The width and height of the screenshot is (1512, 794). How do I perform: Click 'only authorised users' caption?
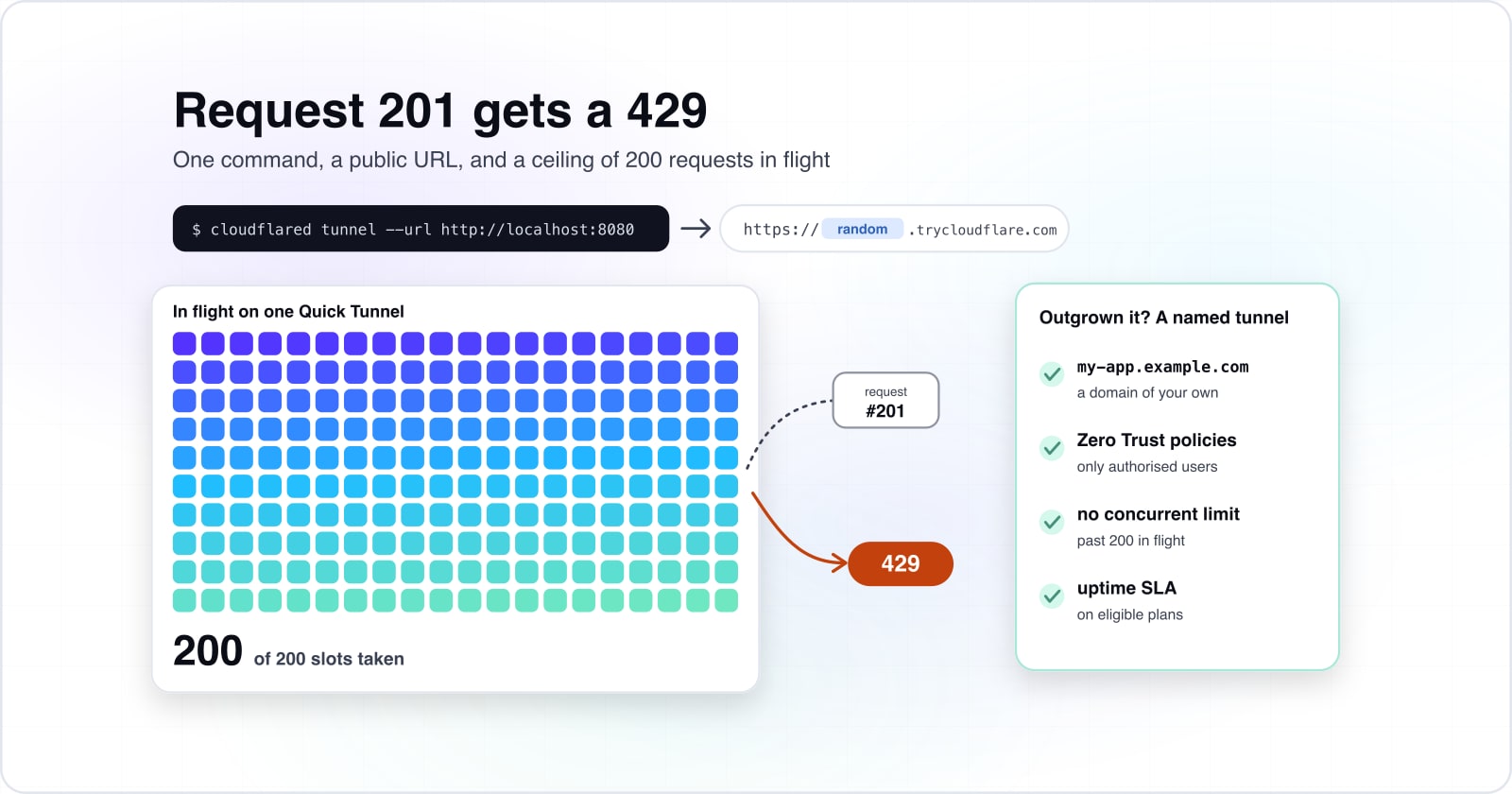(x=1147, y=467)
